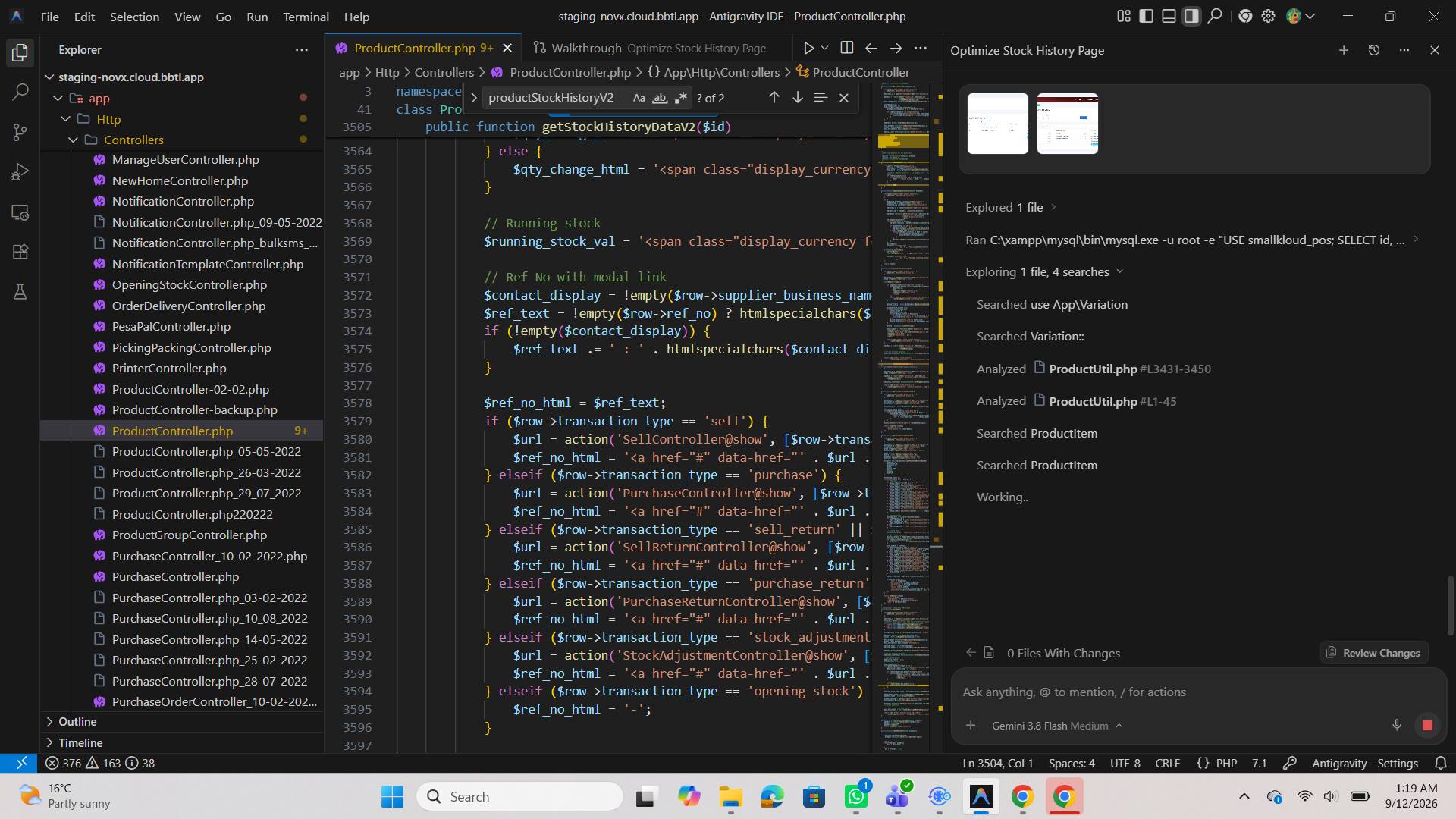Viewport: 1456px width, 819px height.
Task: Open the Extensions view
Action: point(20,252)
